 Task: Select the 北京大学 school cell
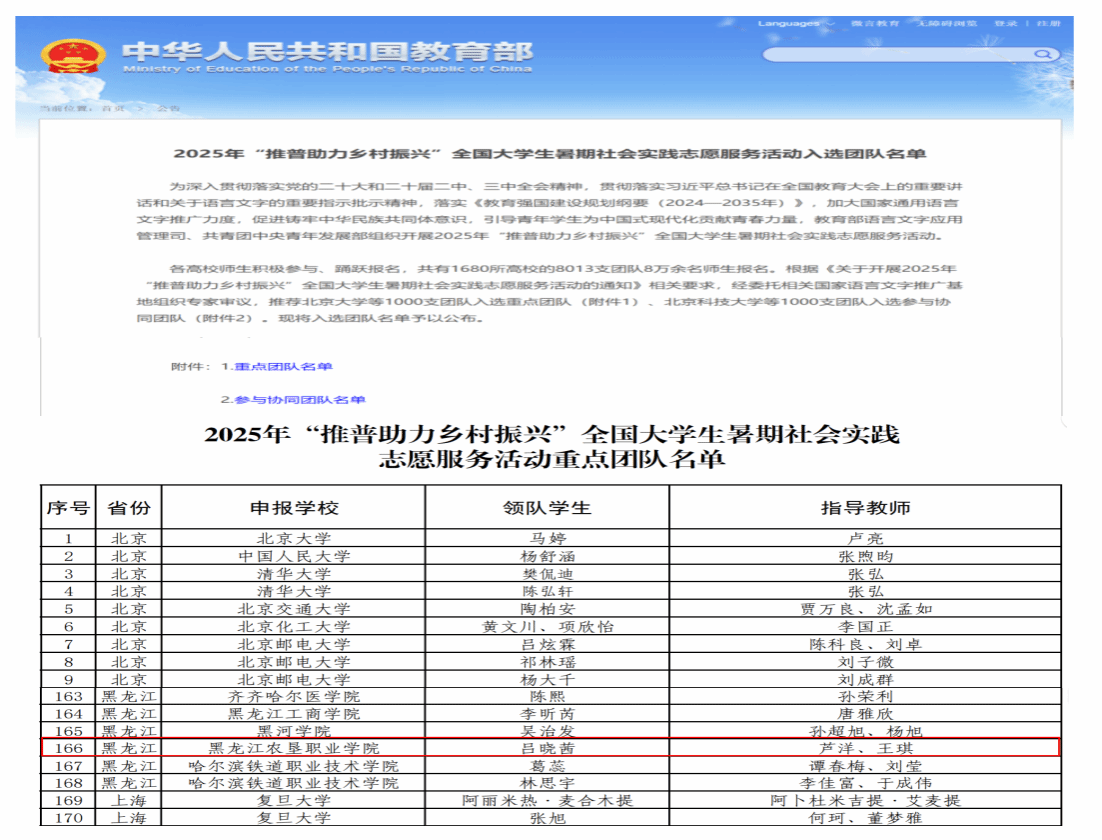click(x=294, y=538)
